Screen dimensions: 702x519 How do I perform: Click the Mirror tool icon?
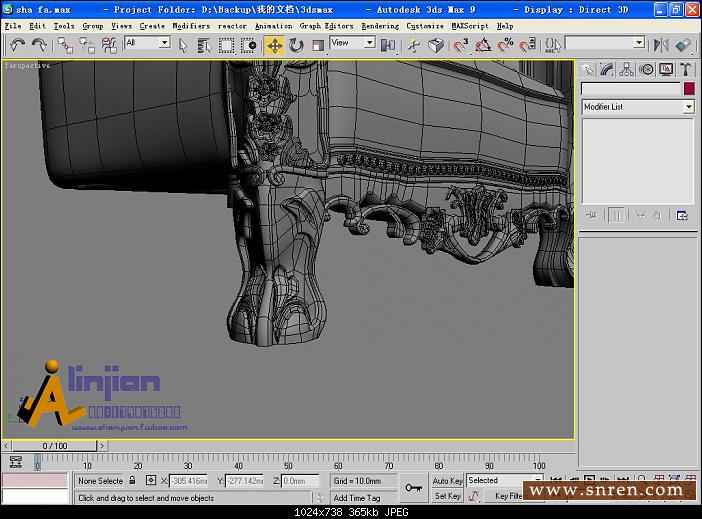[660, 45]
